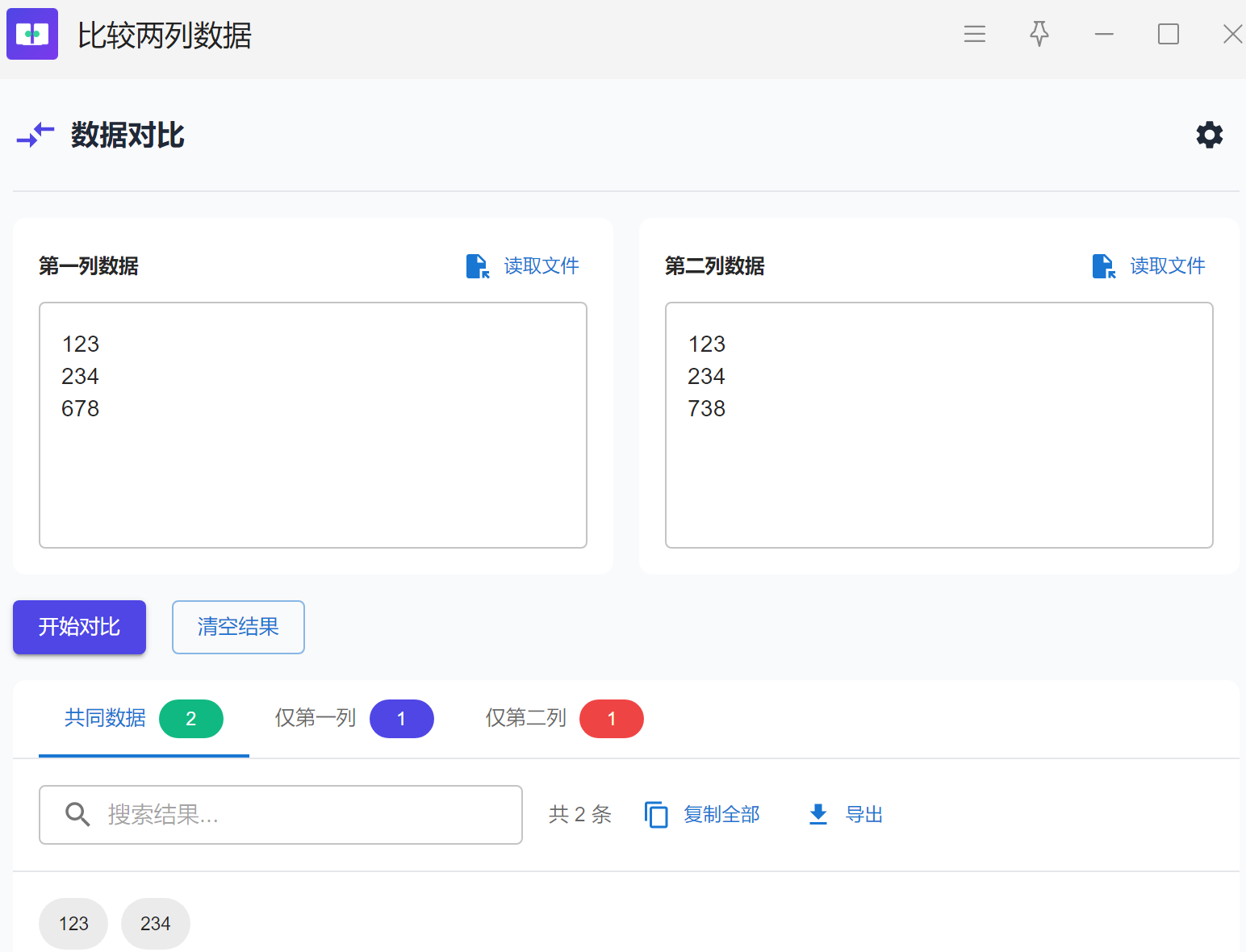
Task: Click the download icon beside 导出
Action: (x=817, y=815)
